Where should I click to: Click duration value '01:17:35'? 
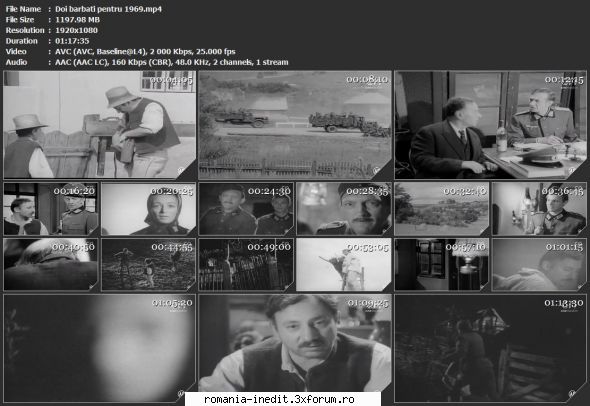pyautogui.click(x=72, y=41)
